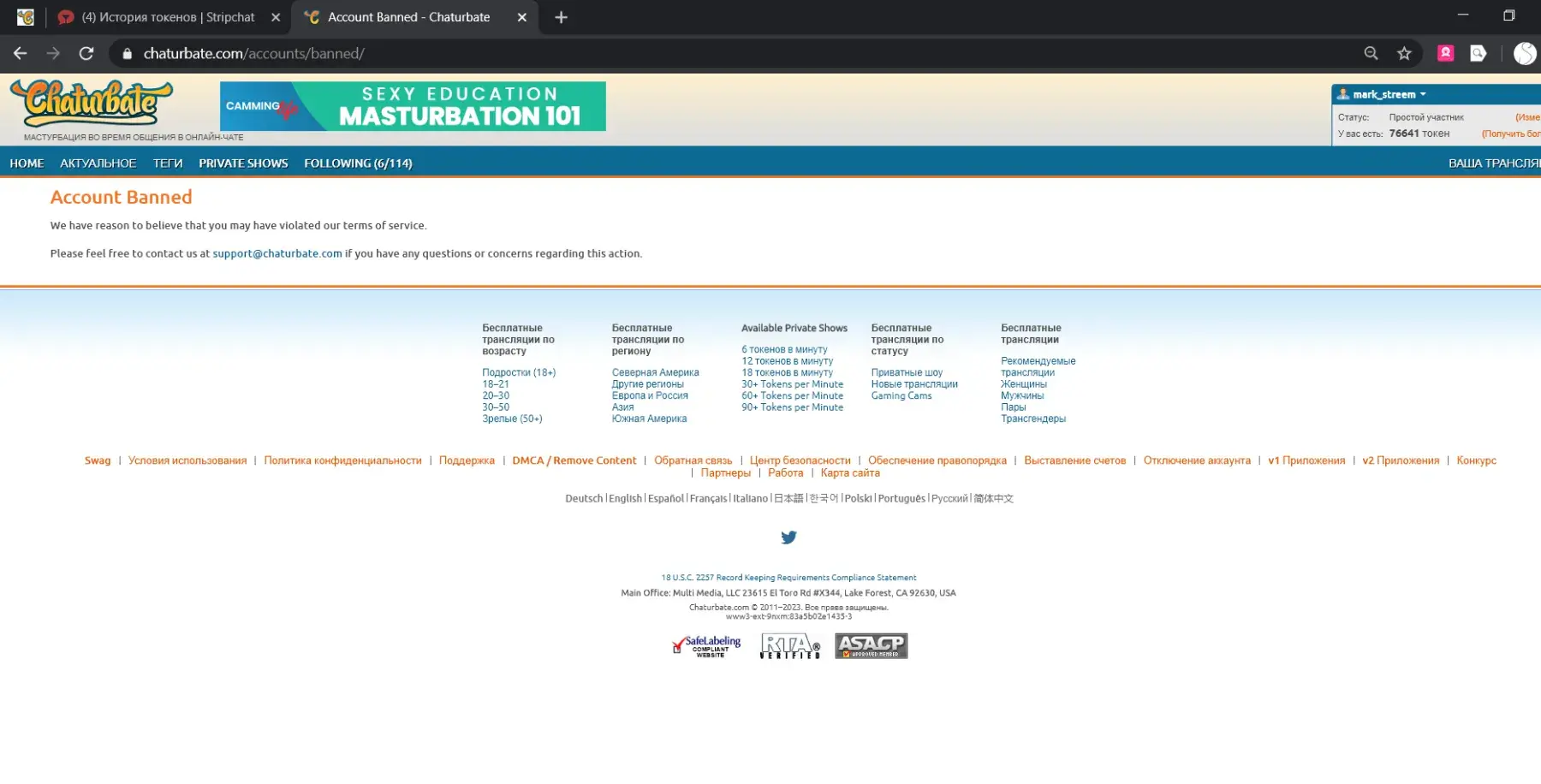Open the Отключение аккаунта footer link
Viewport: 1541px width, 784px height.
1197,460
